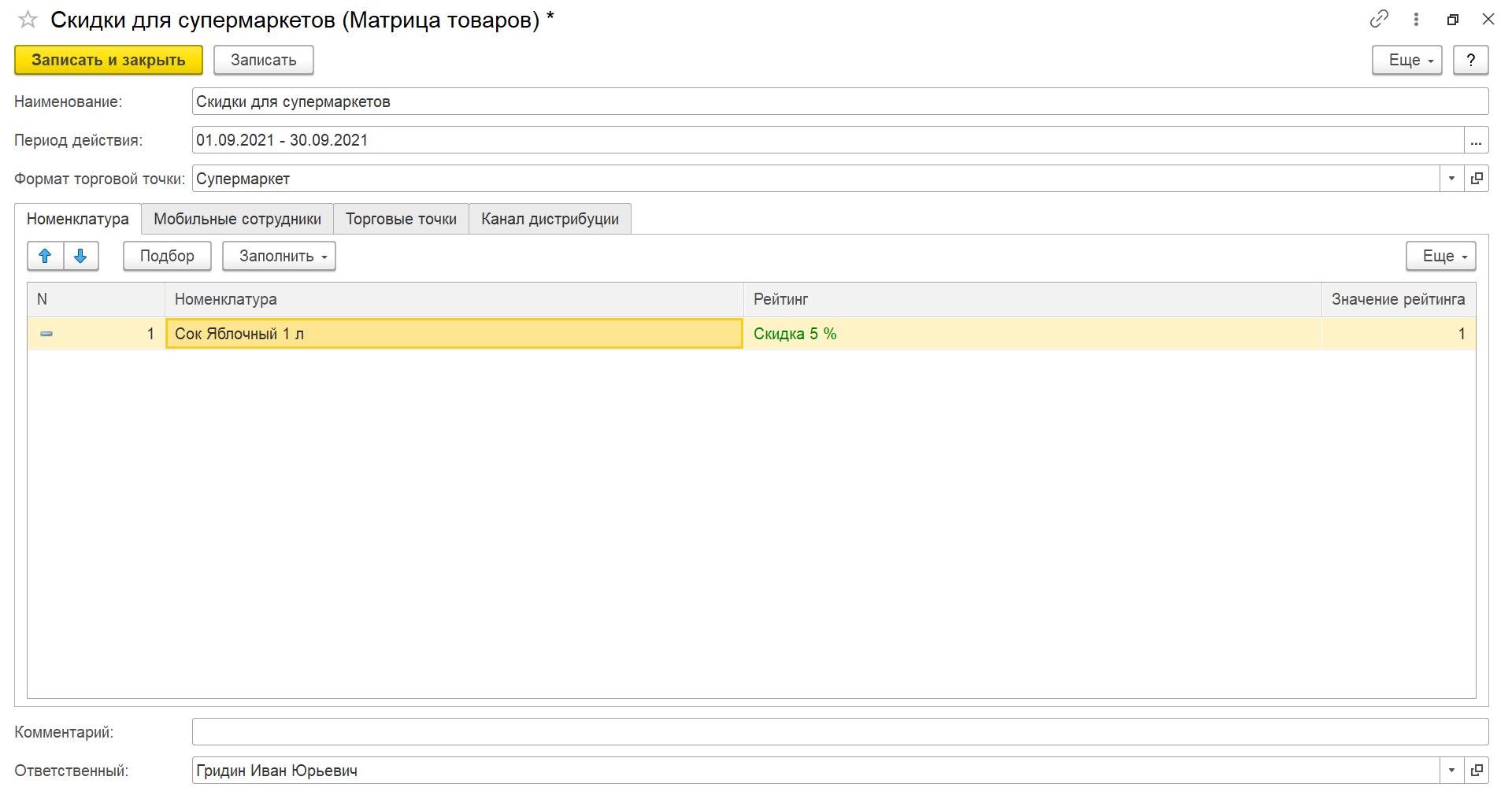Expand the Формат торговой точки dropdown

1451,179
